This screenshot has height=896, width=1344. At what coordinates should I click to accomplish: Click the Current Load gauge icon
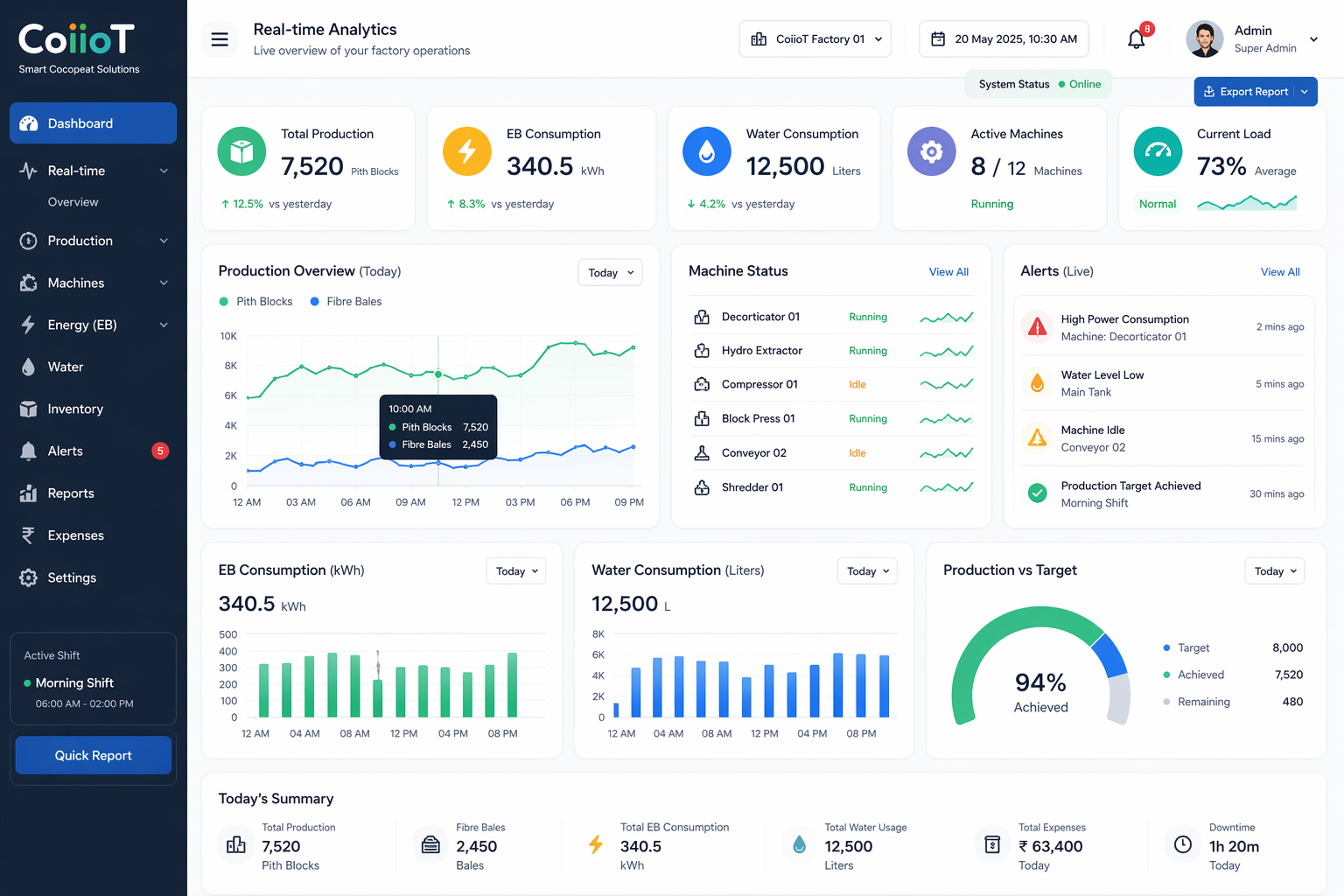pyautogui.click(x=1158, y=151)
